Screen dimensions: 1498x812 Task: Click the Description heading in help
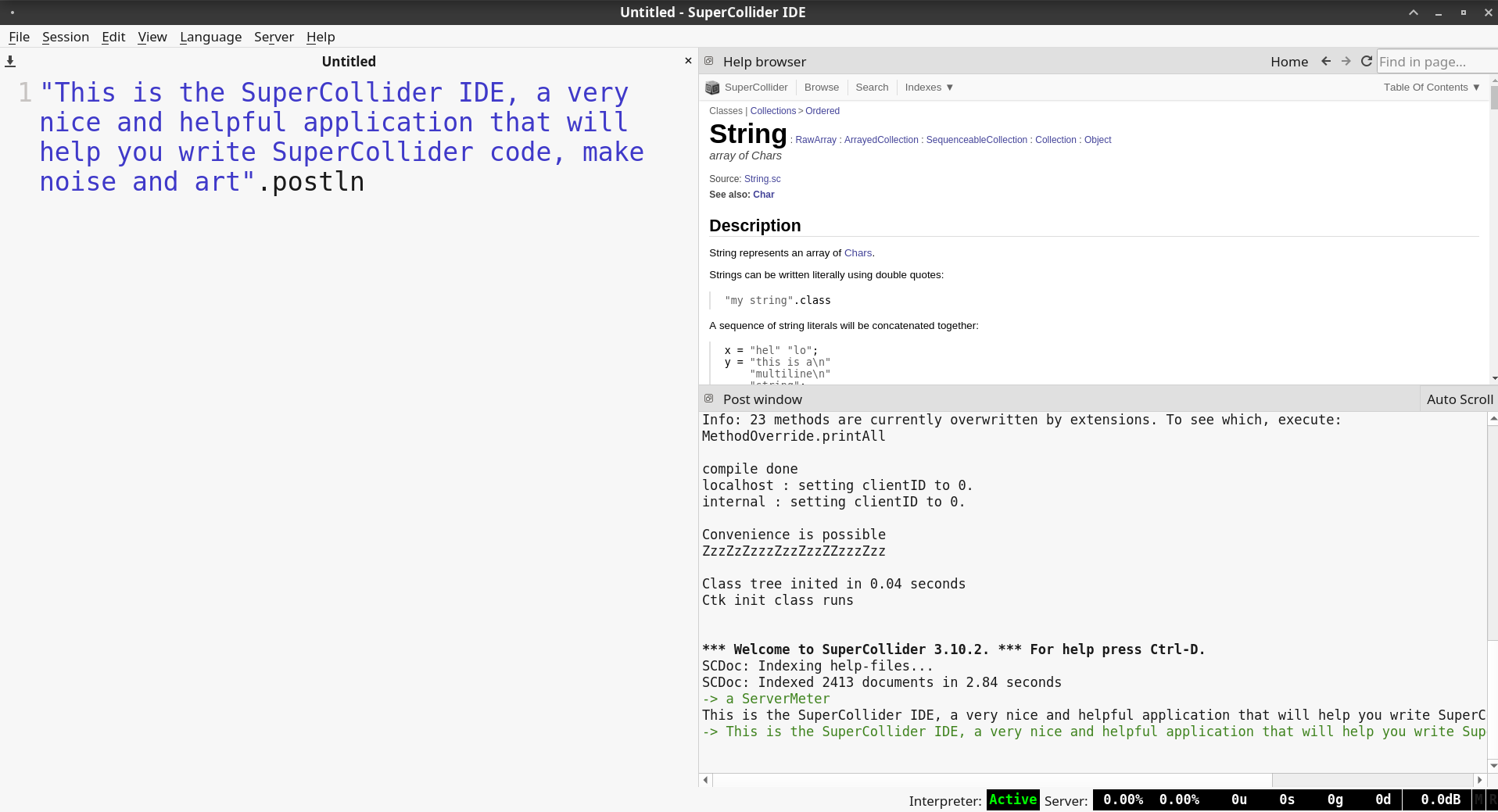pyautogui.click(x=754, y=226)
